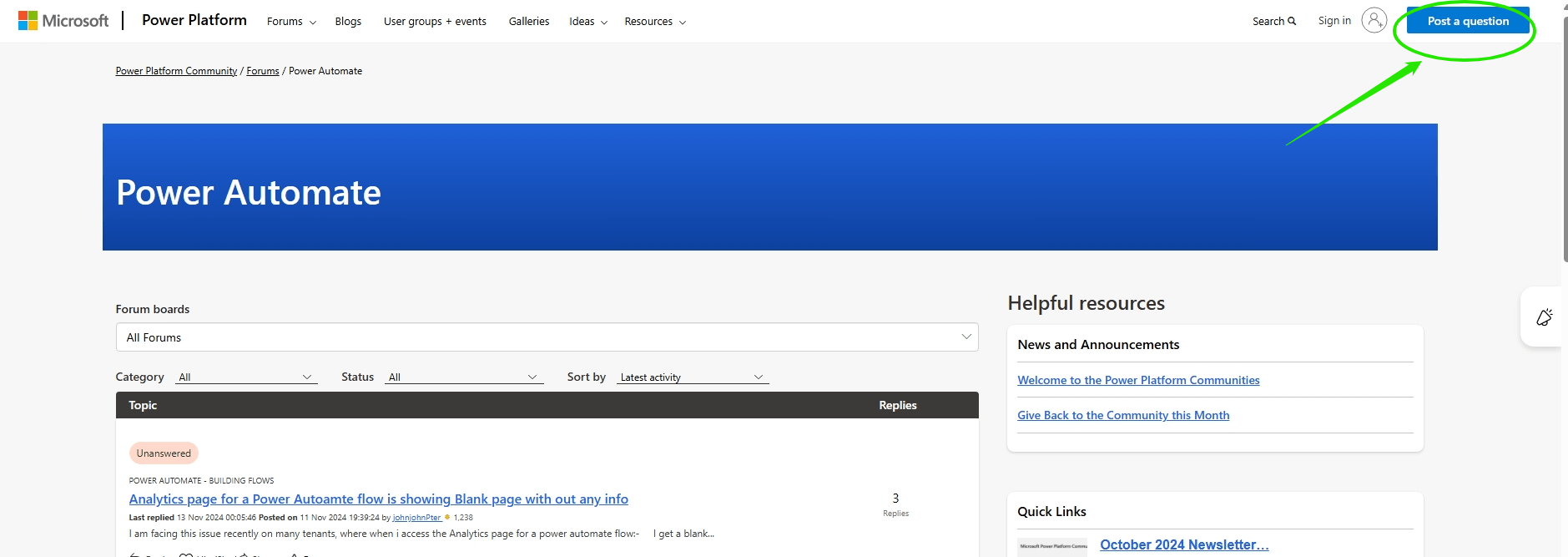Click the Search magnifier icon

point(1292,22)
